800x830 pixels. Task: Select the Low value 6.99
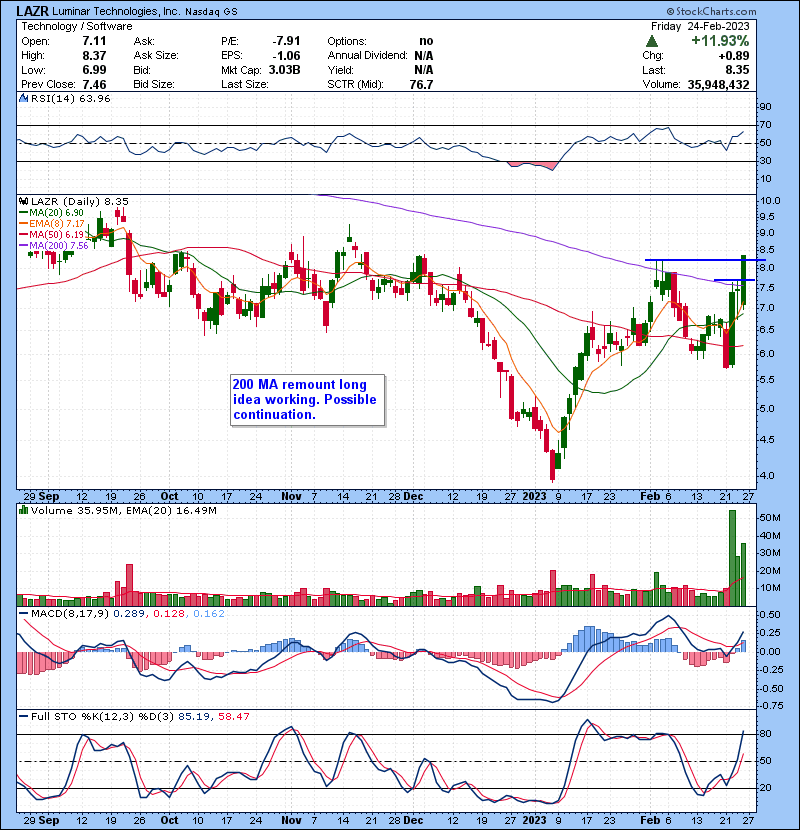pyautogui.click(x=94, y=70)
